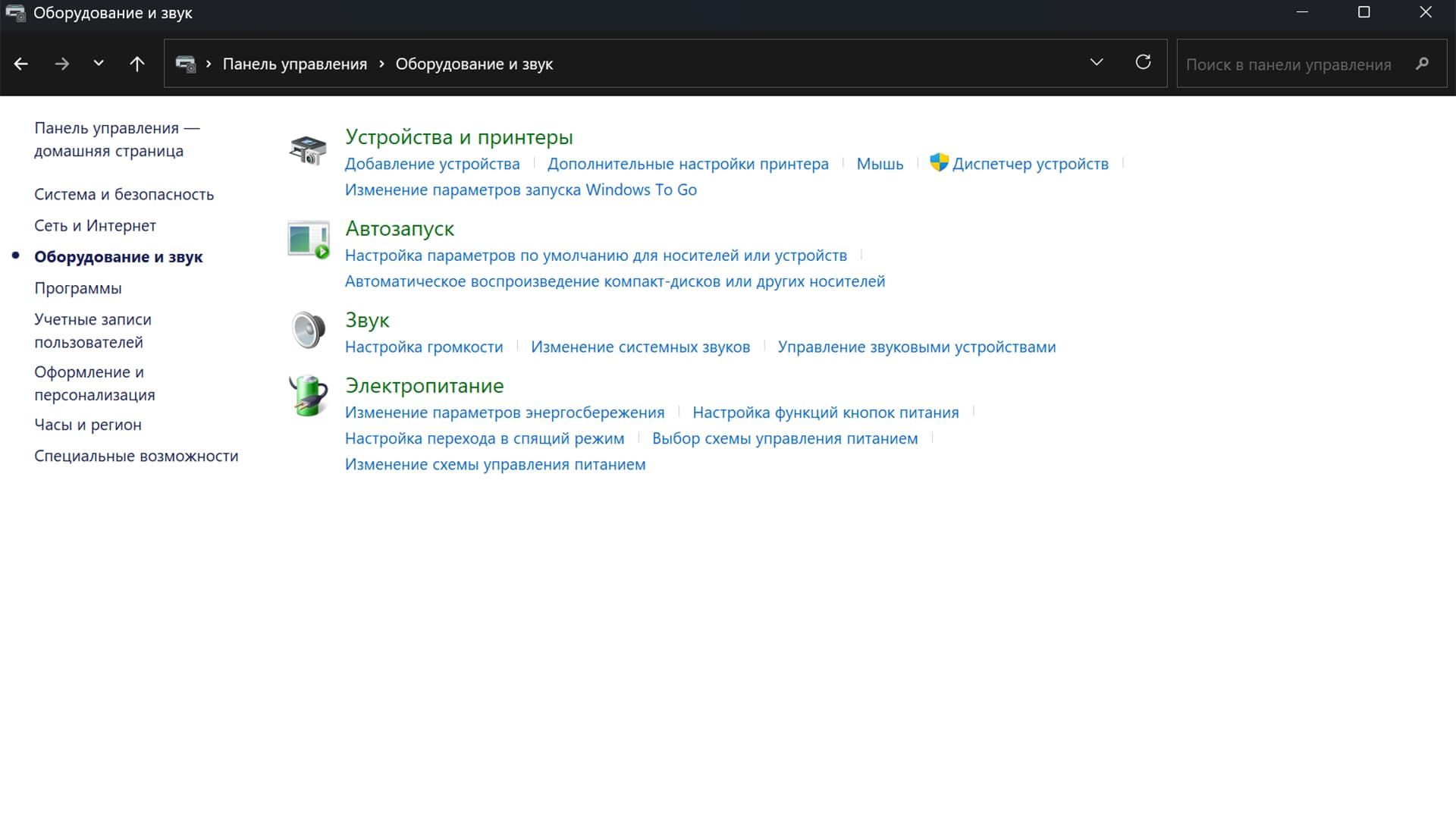Expand the chevron after Панель управления breadcrumb
Image resolution: width=1456 pixels, height=819 pixels.
coord(381,64)
